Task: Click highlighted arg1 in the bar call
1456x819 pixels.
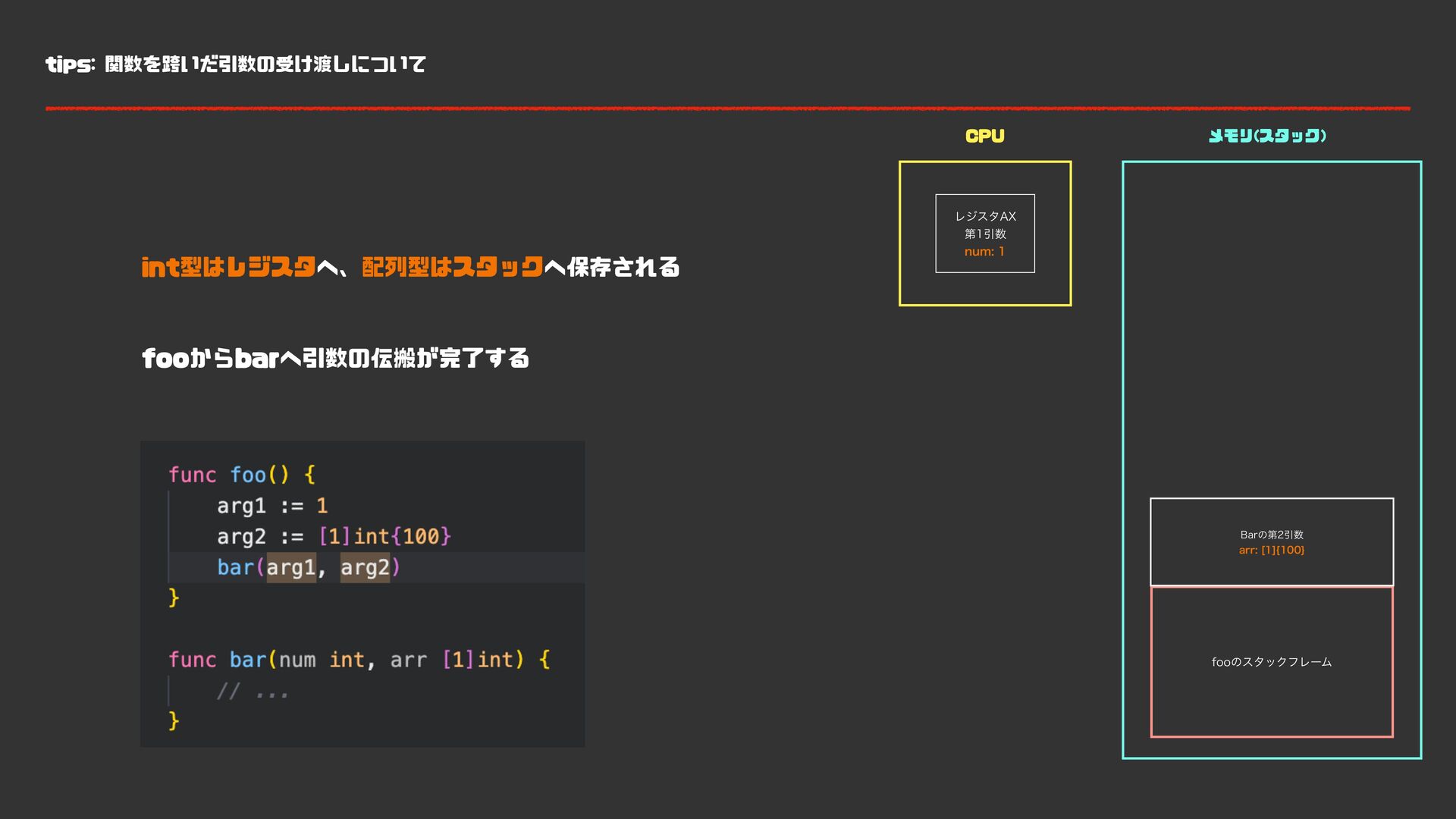Action: click(x=290, y=568)
